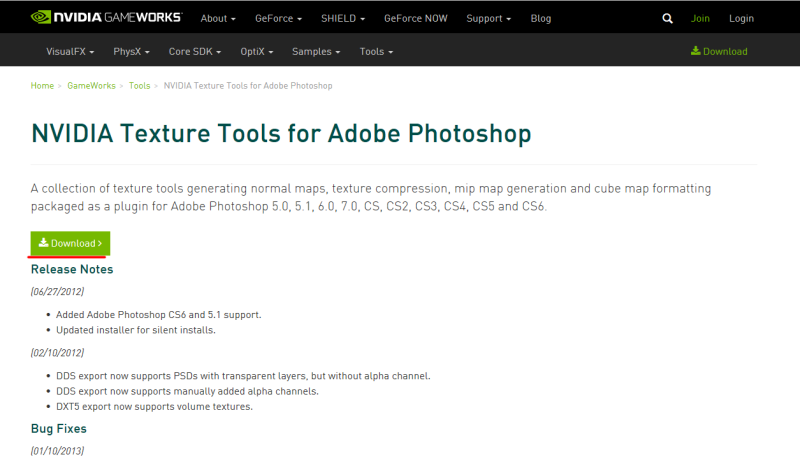Expand the Support dropdown menu

(x=488, y=18)
